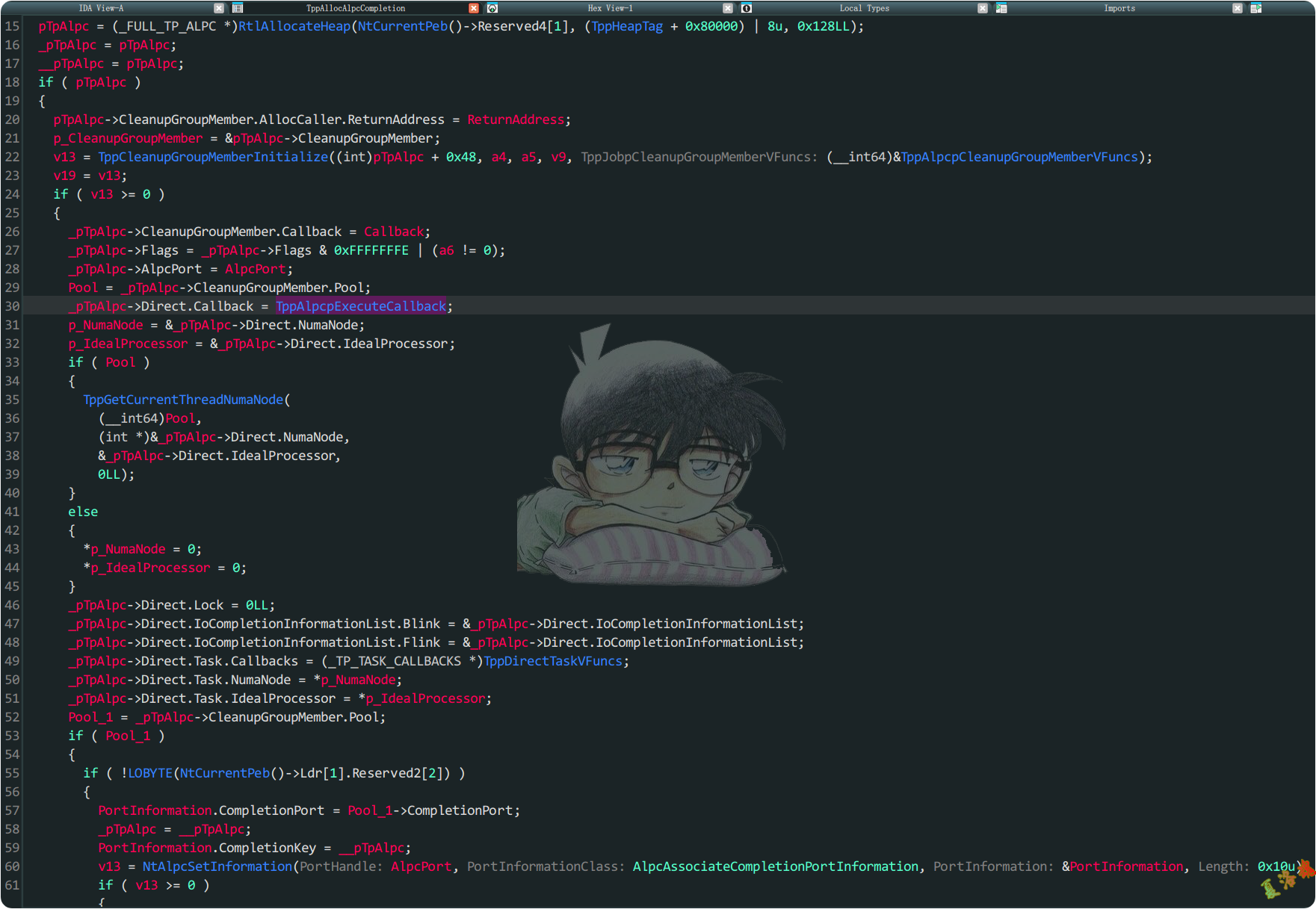Close the Hex View-1 tab

coord(728,8)
